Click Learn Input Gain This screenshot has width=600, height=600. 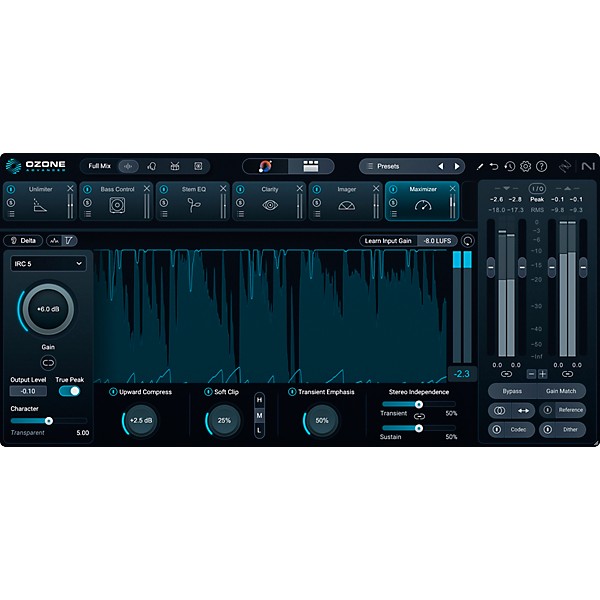coord(388,241)
